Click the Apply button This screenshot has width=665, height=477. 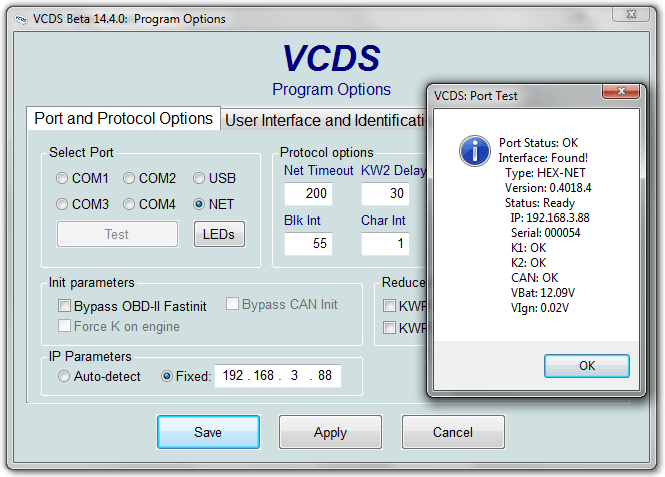pyautogui.click(x=330, y=432)
